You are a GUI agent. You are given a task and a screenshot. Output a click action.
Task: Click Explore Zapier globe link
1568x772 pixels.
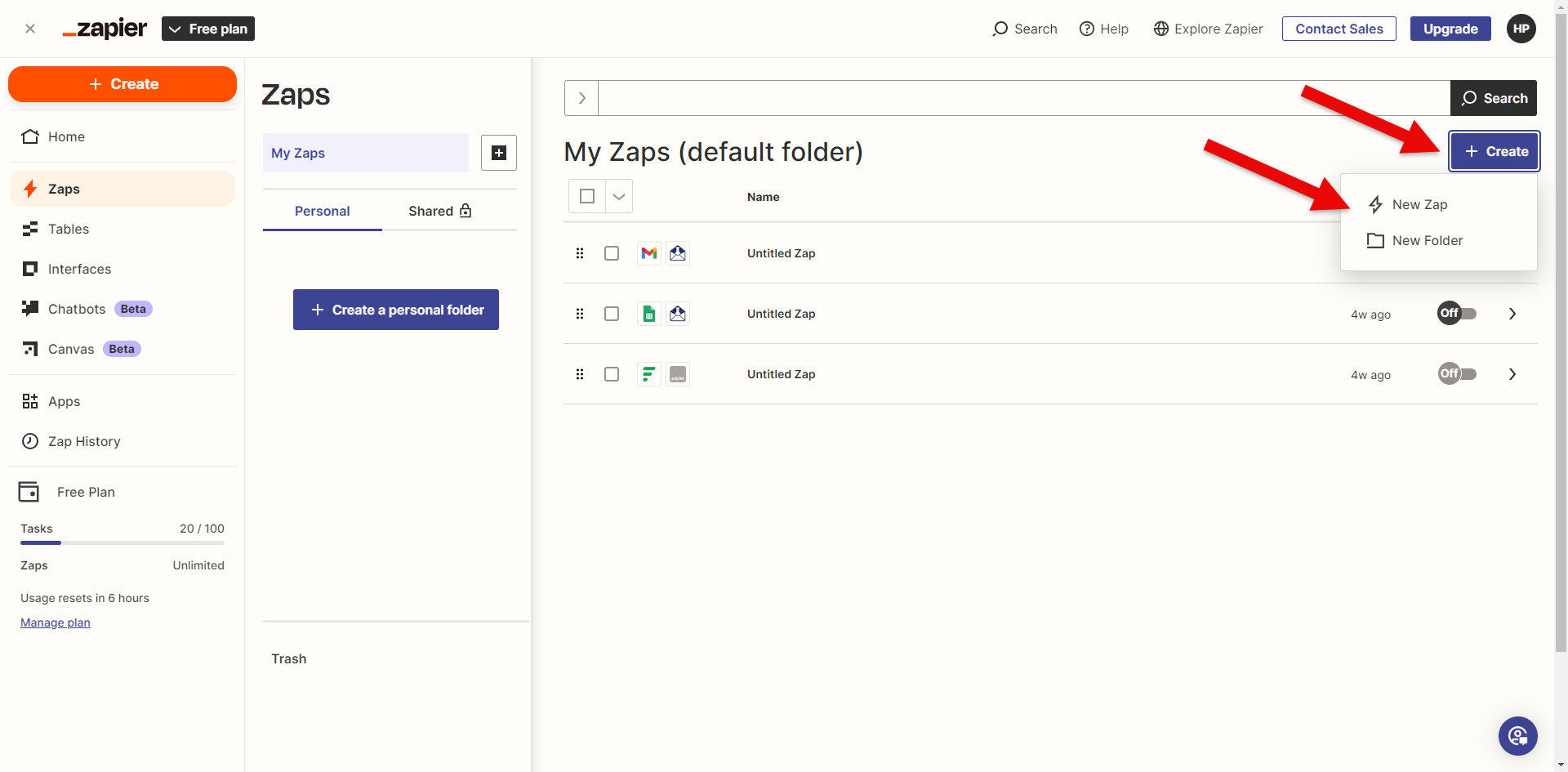[x=1208, y=29]
